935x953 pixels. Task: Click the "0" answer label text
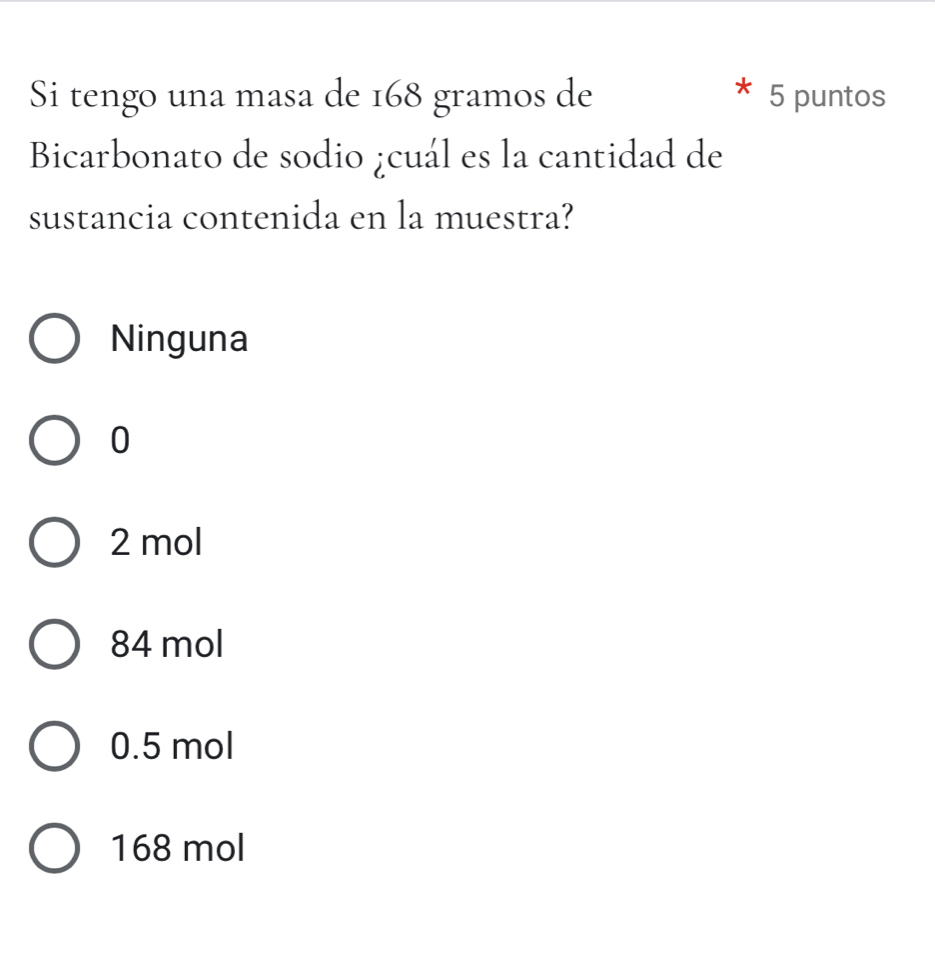tap(121, 442)
